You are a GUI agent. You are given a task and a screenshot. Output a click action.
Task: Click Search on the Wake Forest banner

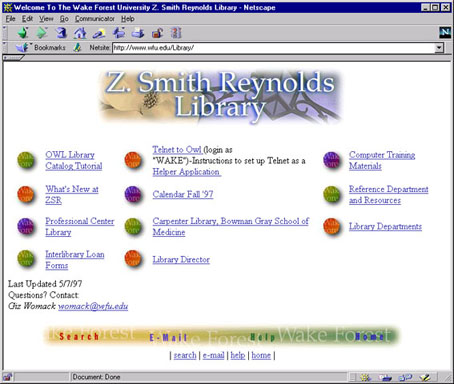click(x=79, y=337)
